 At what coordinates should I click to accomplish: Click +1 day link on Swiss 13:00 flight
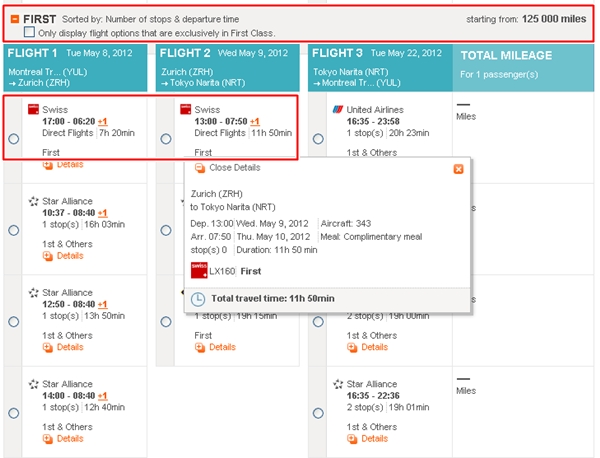point(255,122)
